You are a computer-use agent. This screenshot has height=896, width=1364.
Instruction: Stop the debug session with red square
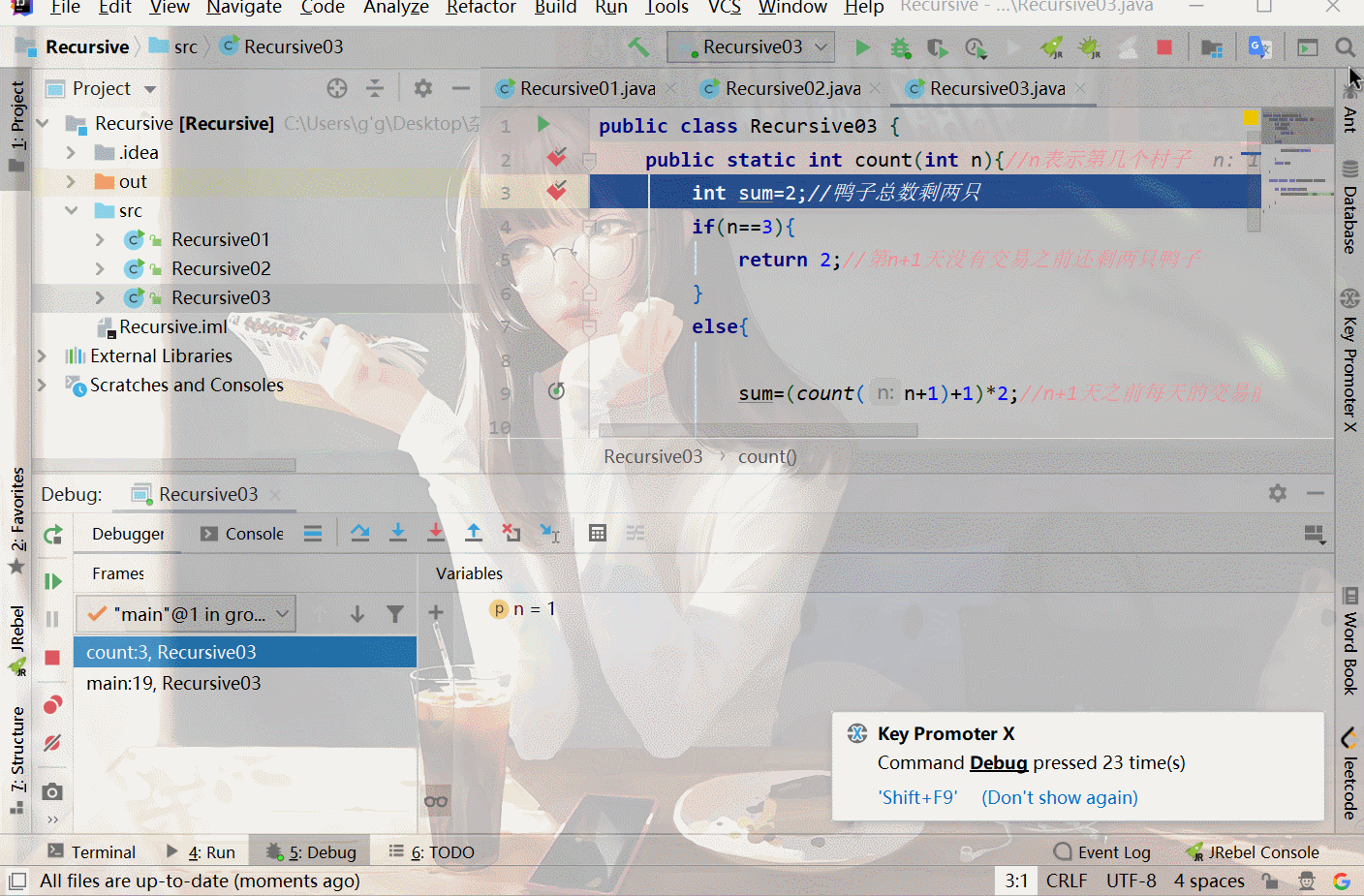tap(52, 658)
